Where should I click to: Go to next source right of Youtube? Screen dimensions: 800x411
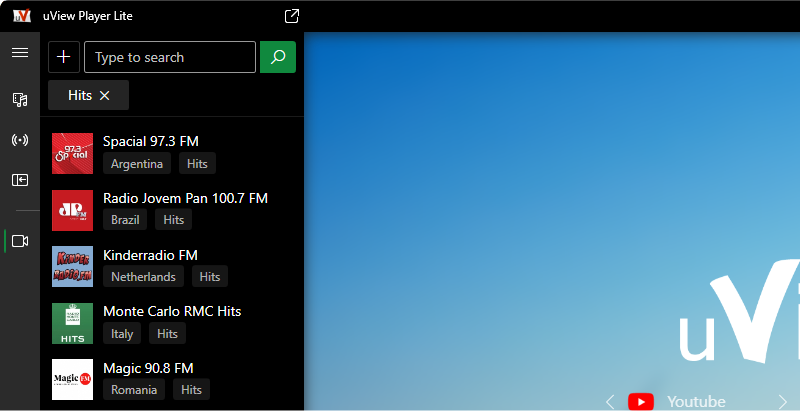783,402
